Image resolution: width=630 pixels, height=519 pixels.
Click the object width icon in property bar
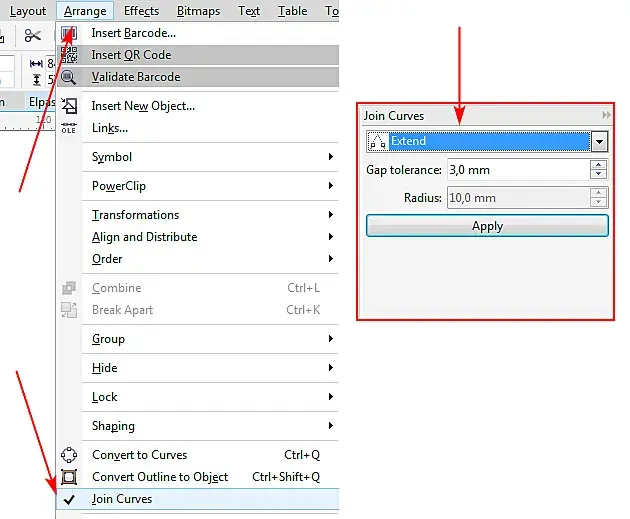point(36,63)
